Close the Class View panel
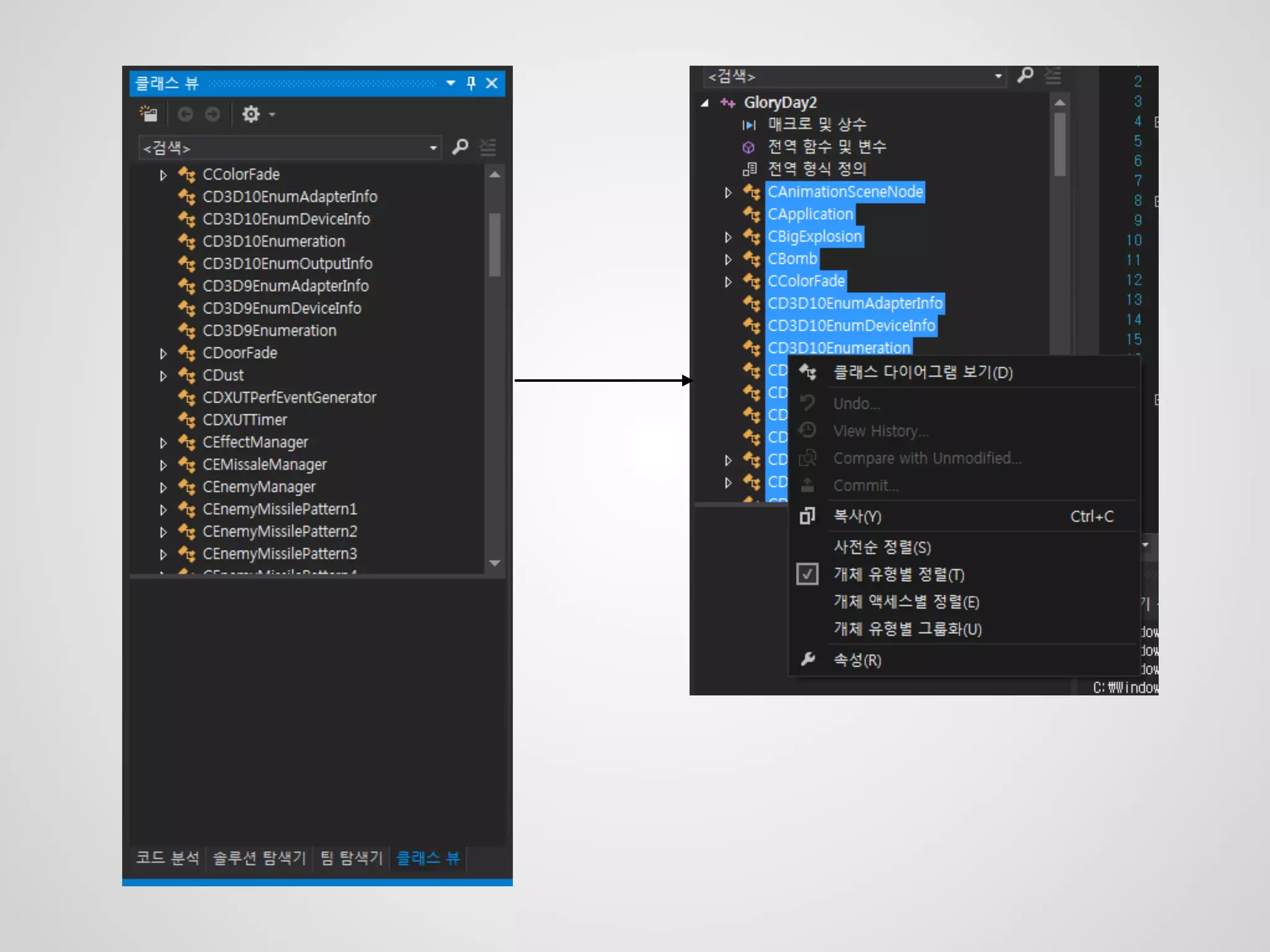This screenshot has height=952, width=1270. click(x=492, y=83)
